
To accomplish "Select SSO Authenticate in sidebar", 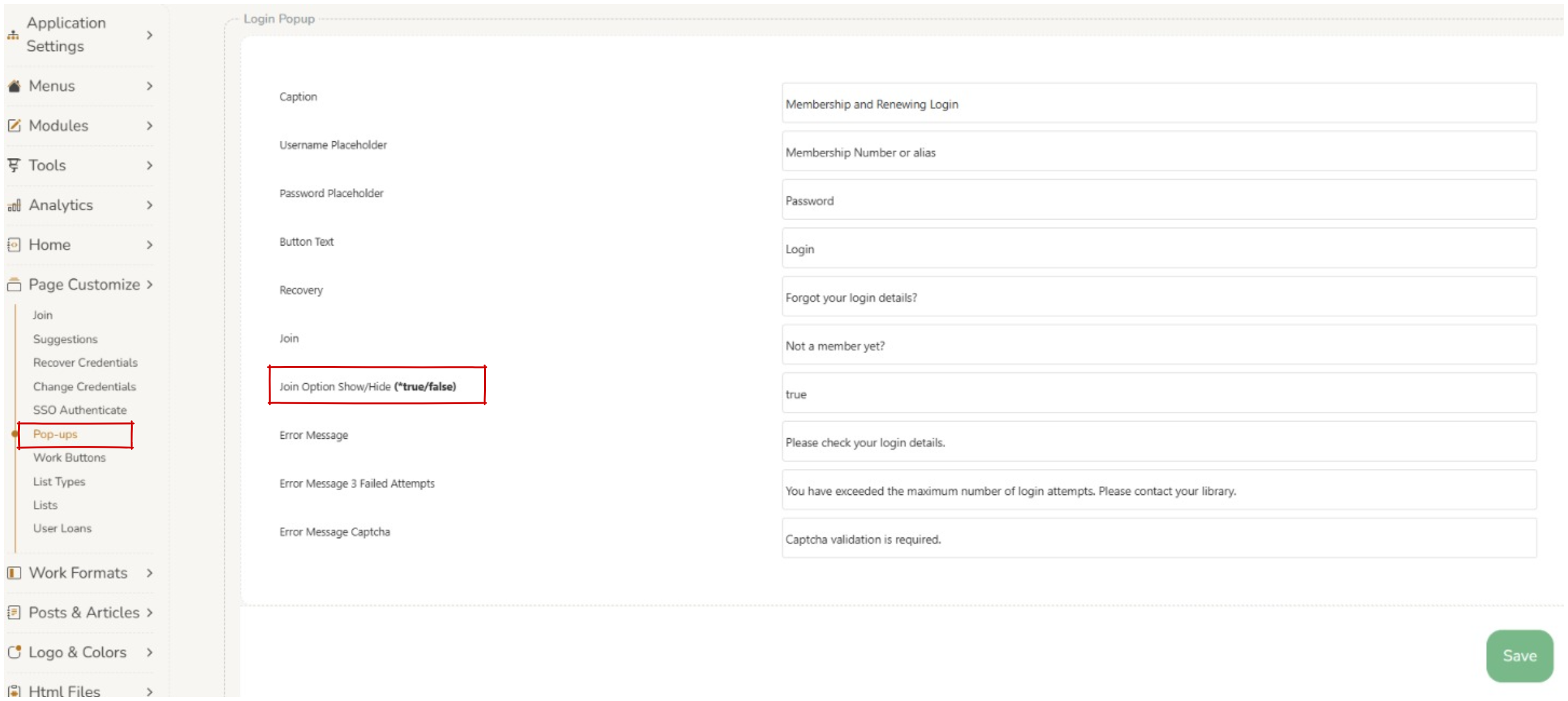I will (80, 410).
